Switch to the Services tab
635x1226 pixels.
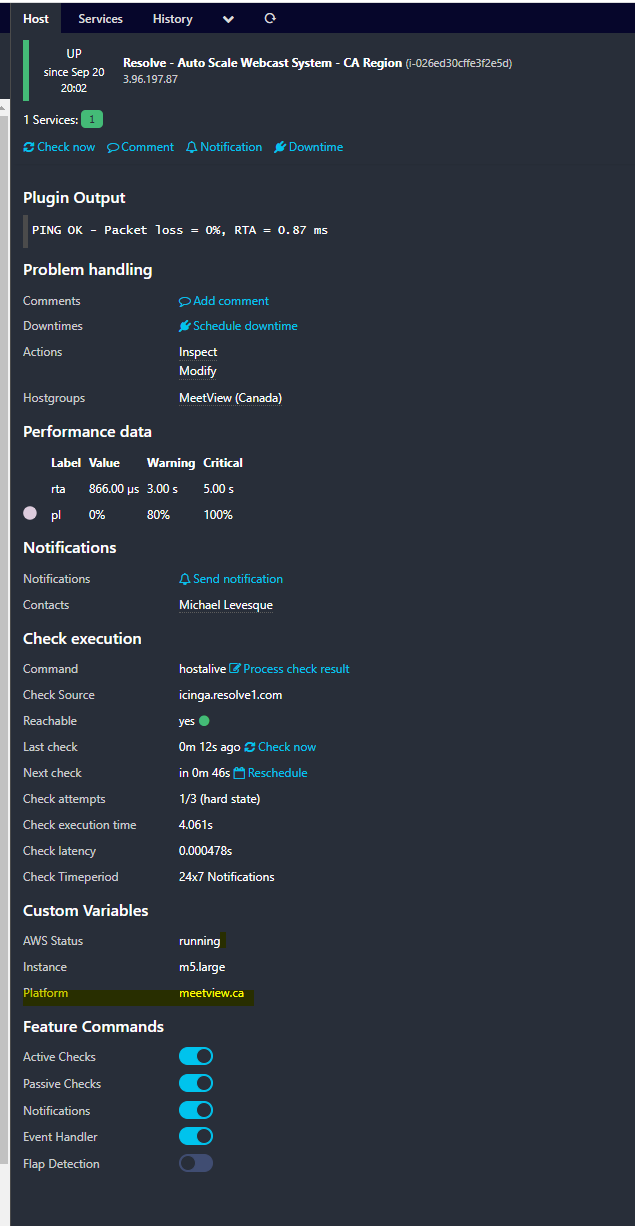point(101,19)
